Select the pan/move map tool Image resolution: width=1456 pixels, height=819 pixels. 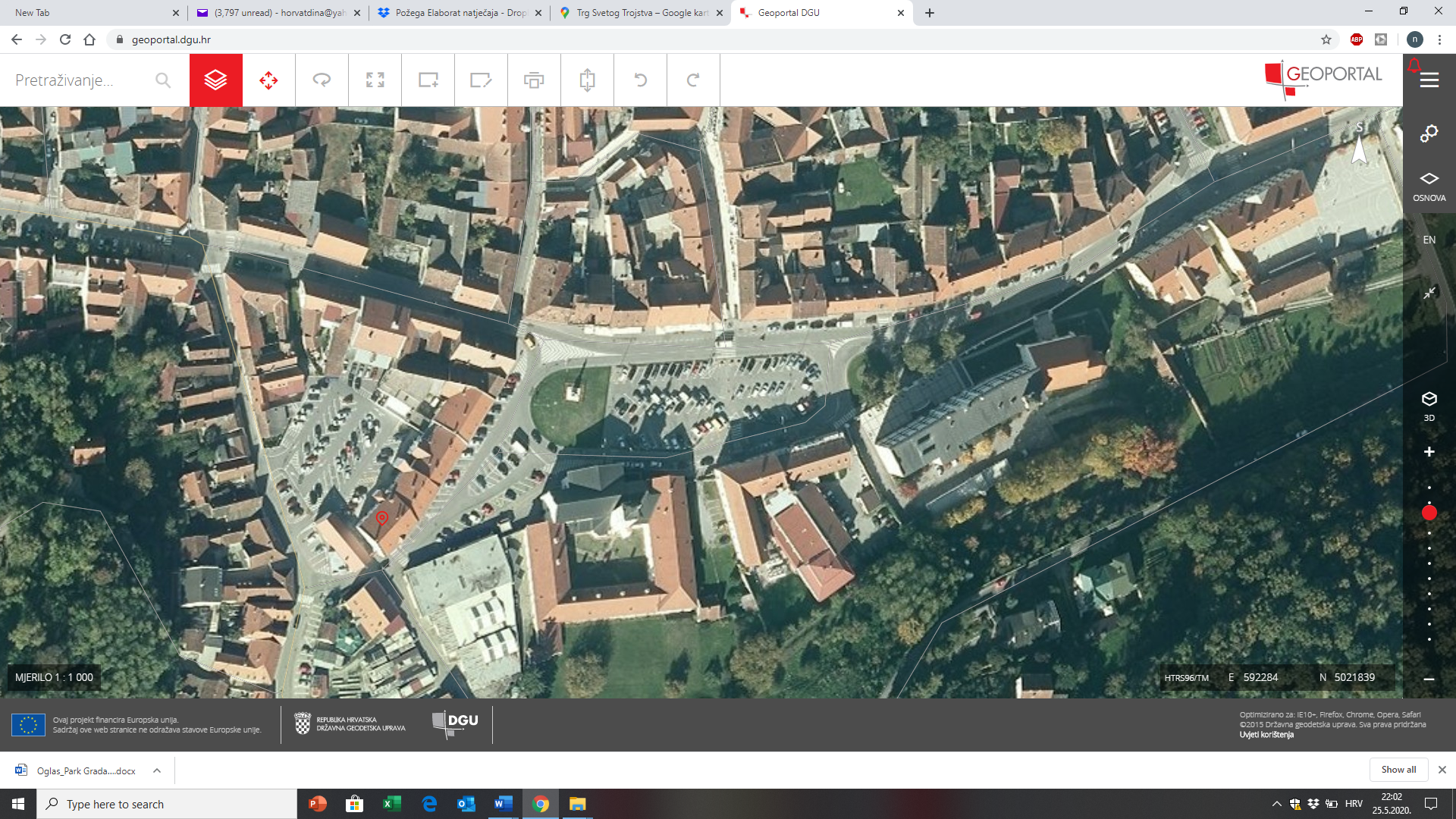pyautogui.click(x=268, y=80)
